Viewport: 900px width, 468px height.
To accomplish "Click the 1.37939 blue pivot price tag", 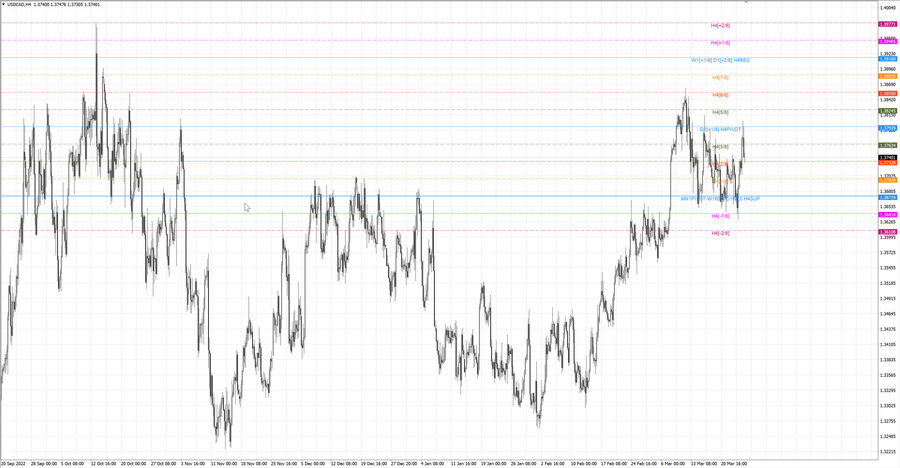I will [x=888, y=128].
